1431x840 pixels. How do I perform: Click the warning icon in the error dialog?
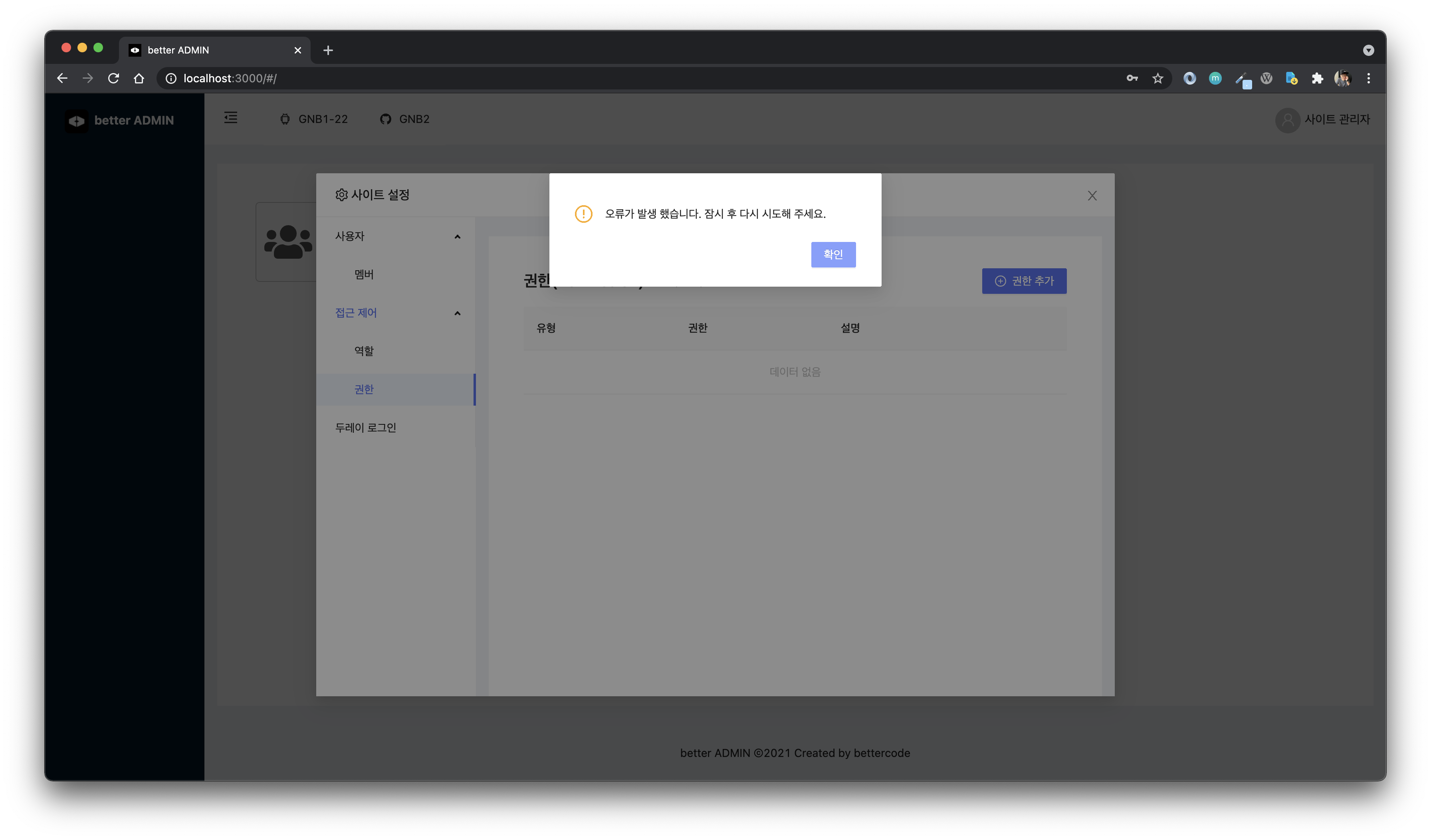click(584, 214)
